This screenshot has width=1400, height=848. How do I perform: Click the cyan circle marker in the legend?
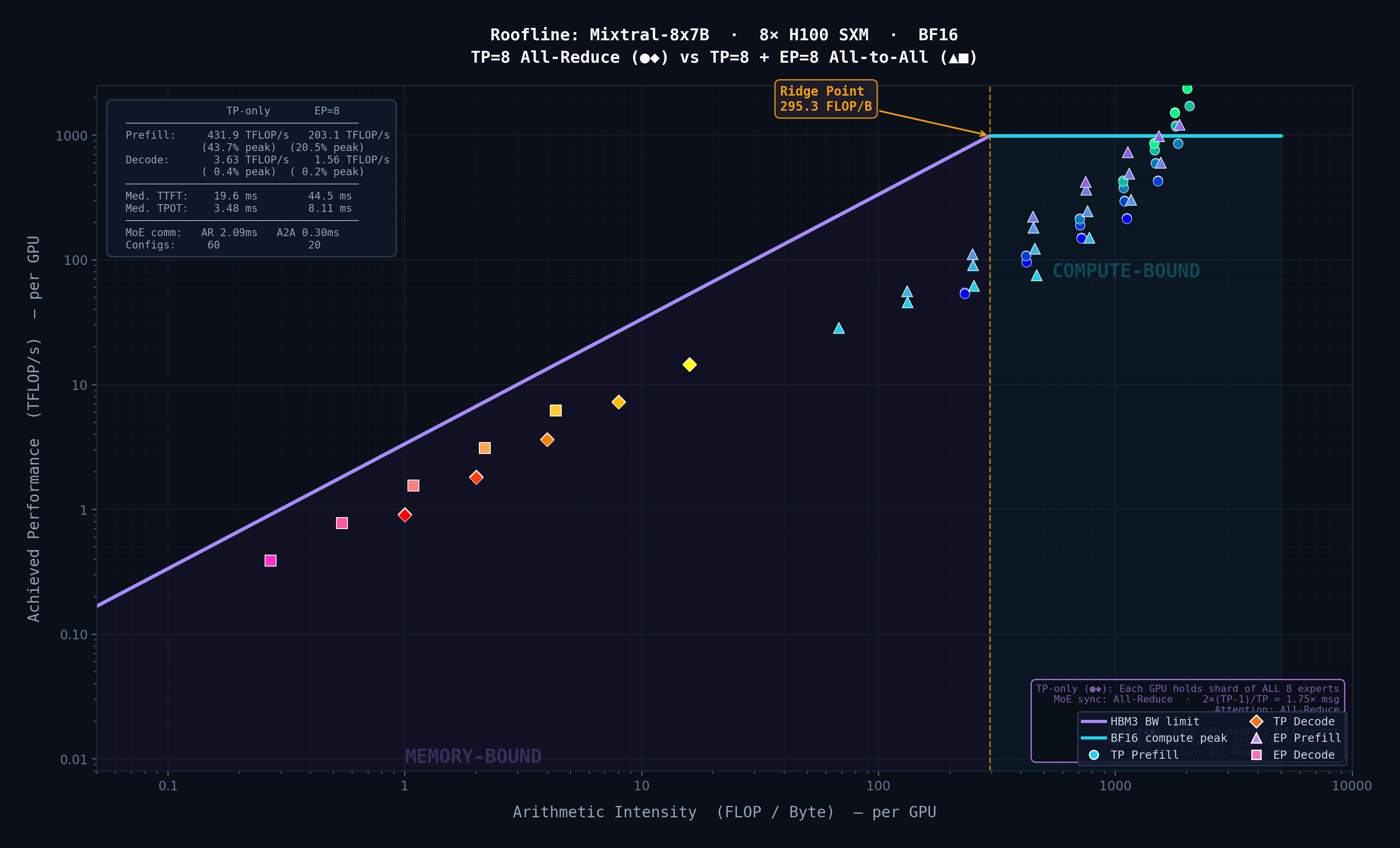(1094, 755)
